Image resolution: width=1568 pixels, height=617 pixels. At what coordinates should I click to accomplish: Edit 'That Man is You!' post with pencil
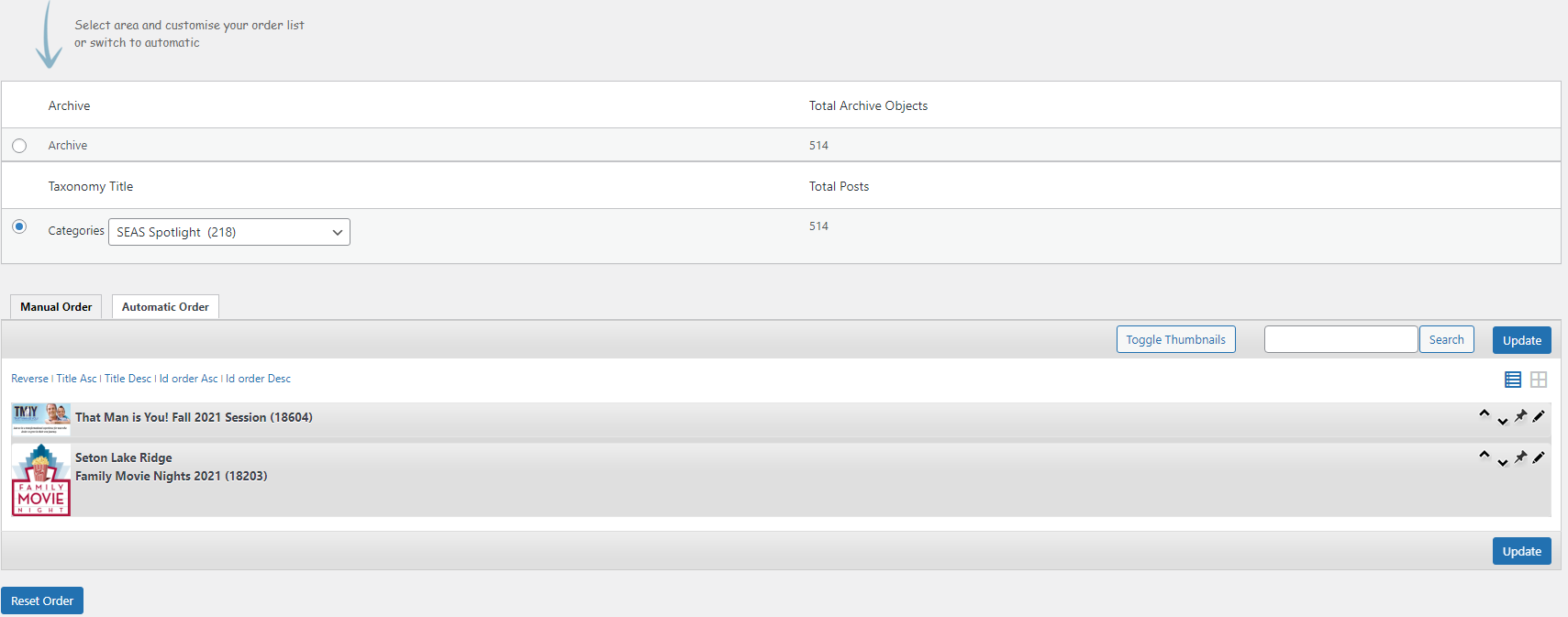click(1539, 416)
